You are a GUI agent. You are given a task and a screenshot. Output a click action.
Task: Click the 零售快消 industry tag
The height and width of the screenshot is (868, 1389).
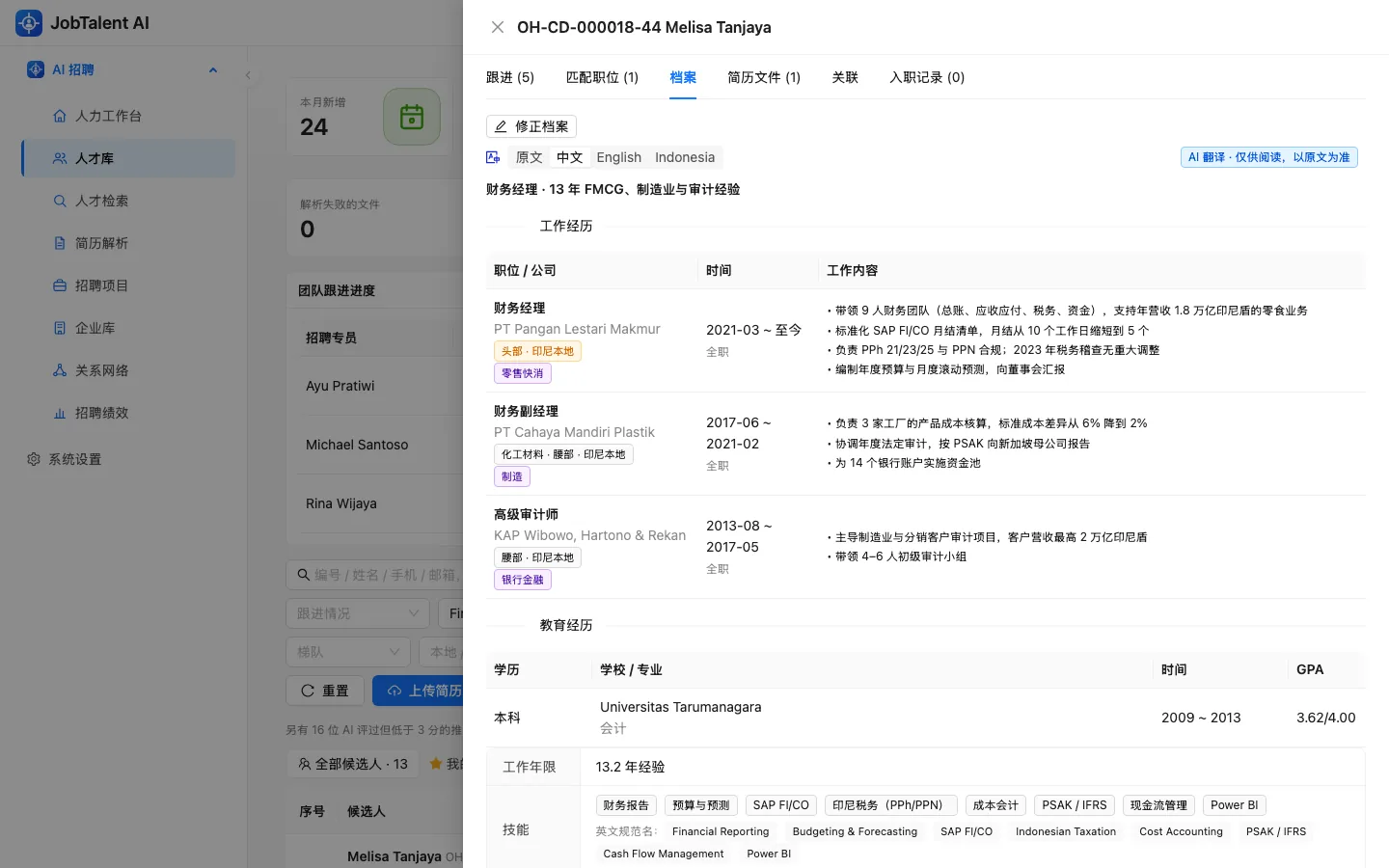click(522, 373)
